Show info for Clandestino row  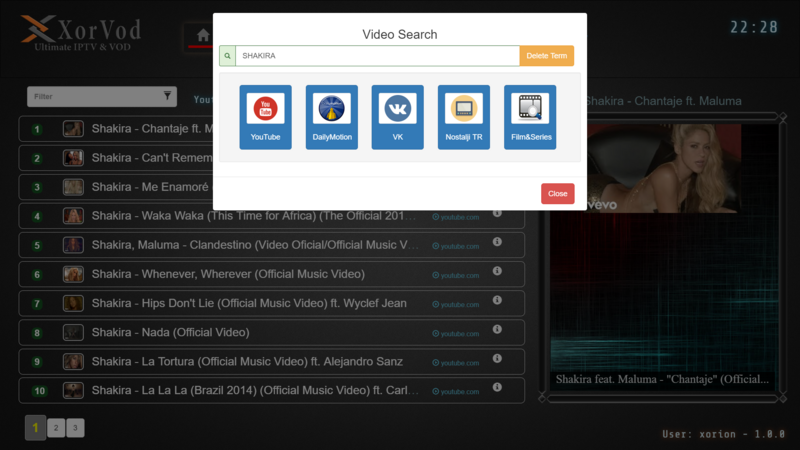[497, 242]
